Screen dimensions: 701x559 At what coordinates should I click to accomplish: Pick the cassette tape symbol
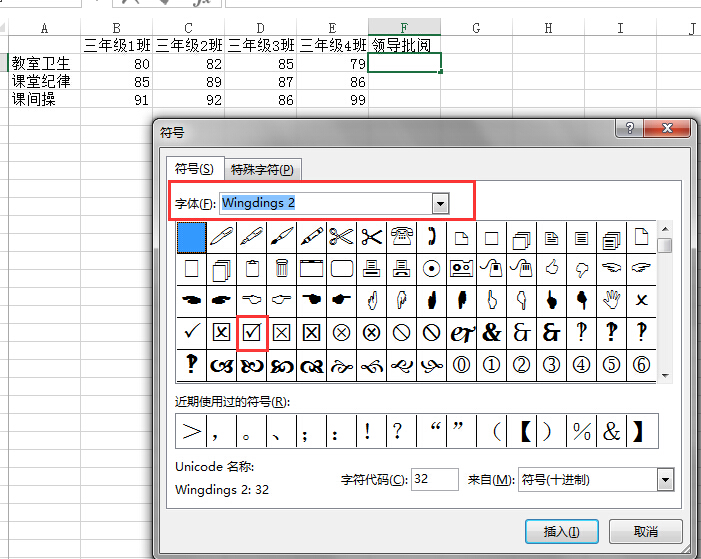pos(461,269)
